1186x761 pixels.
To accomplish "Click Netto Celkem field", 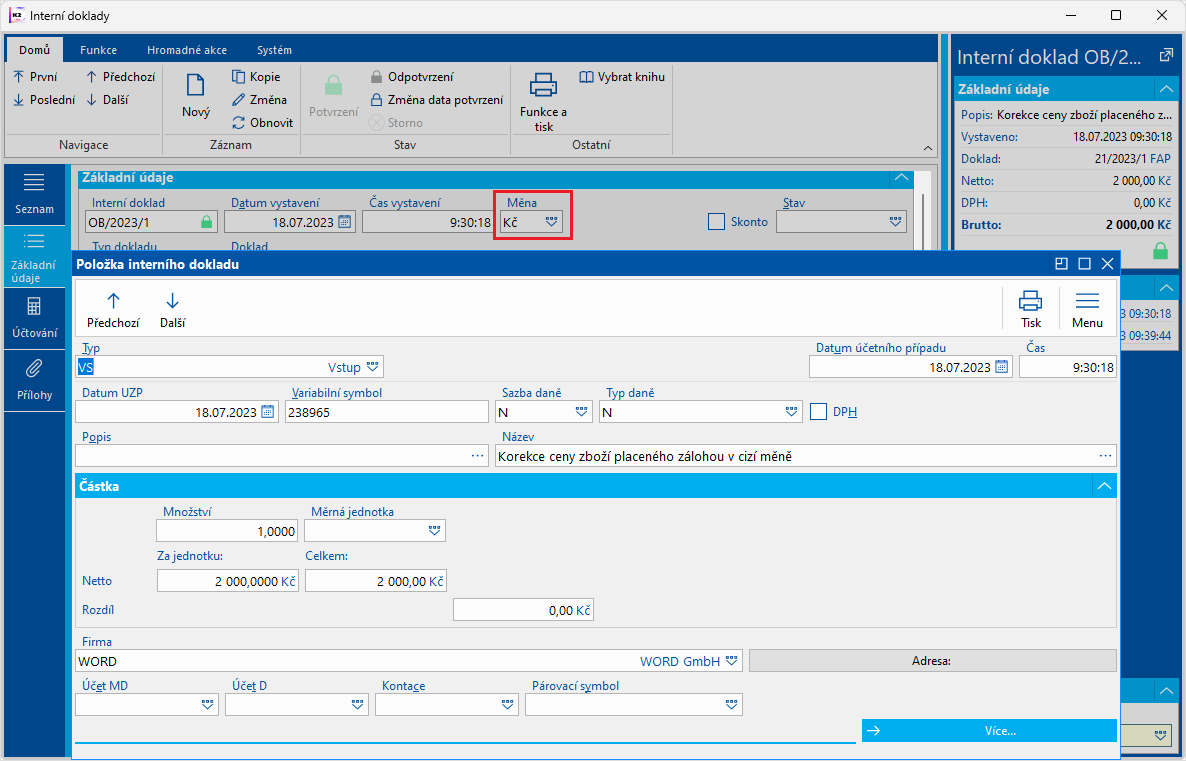I will click(376, 581).
